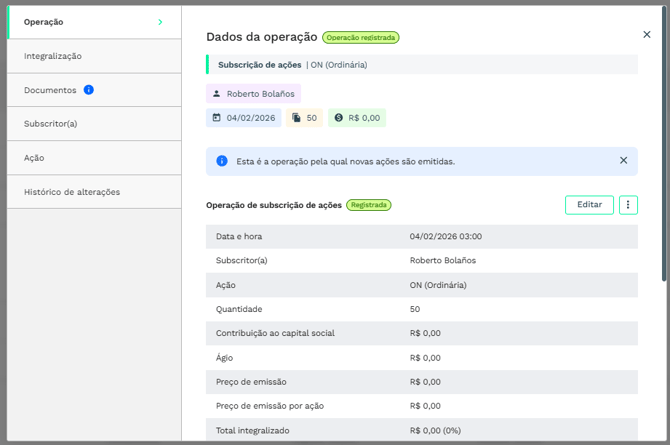Click the vertical scrollbar on the right
Viewport: 670px width, 445px height.
pyautogui.click(x=664, y=150)
